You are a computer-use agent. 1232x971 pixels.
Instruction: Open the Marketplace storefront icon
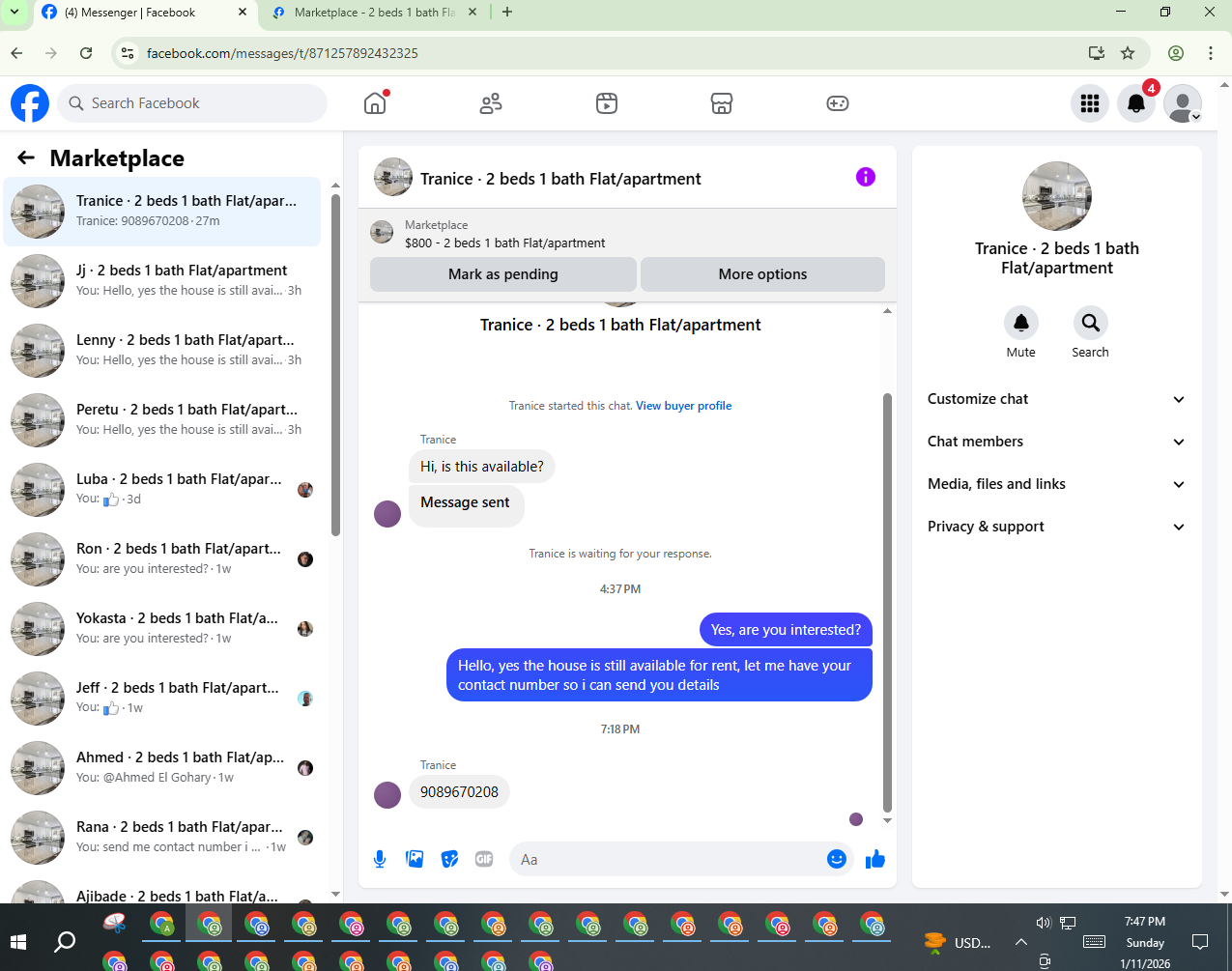click(722, 103)
